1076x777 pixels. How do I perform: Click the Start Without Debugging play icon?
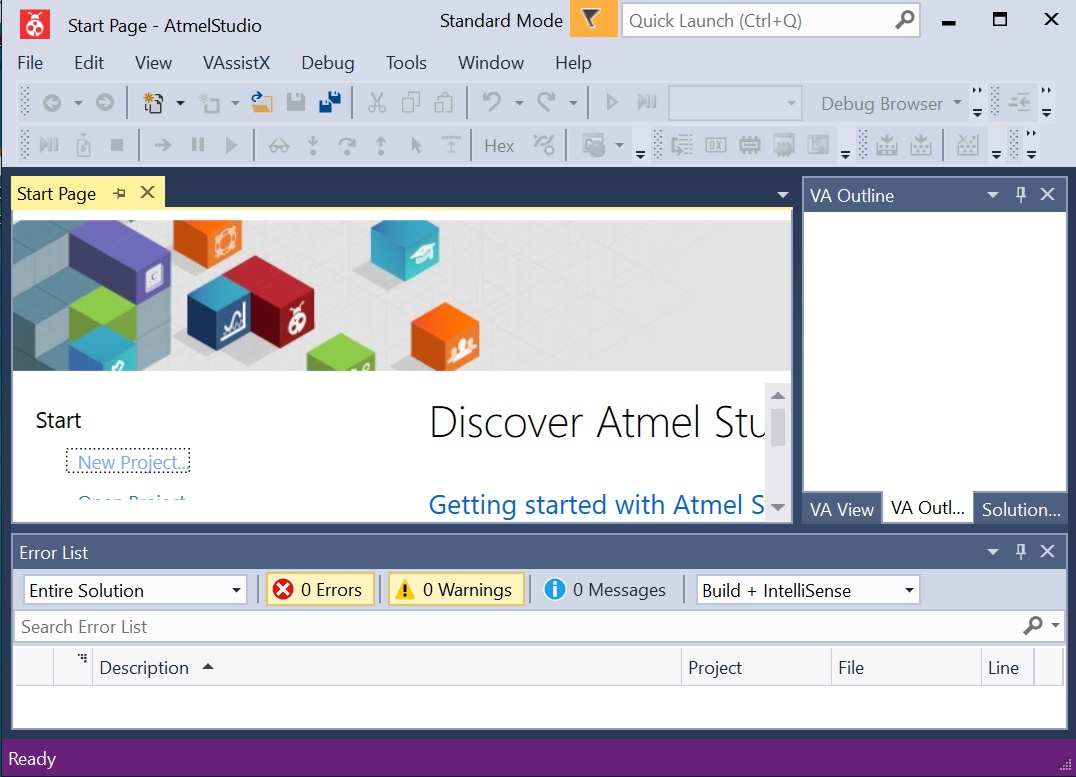[611, 103]
